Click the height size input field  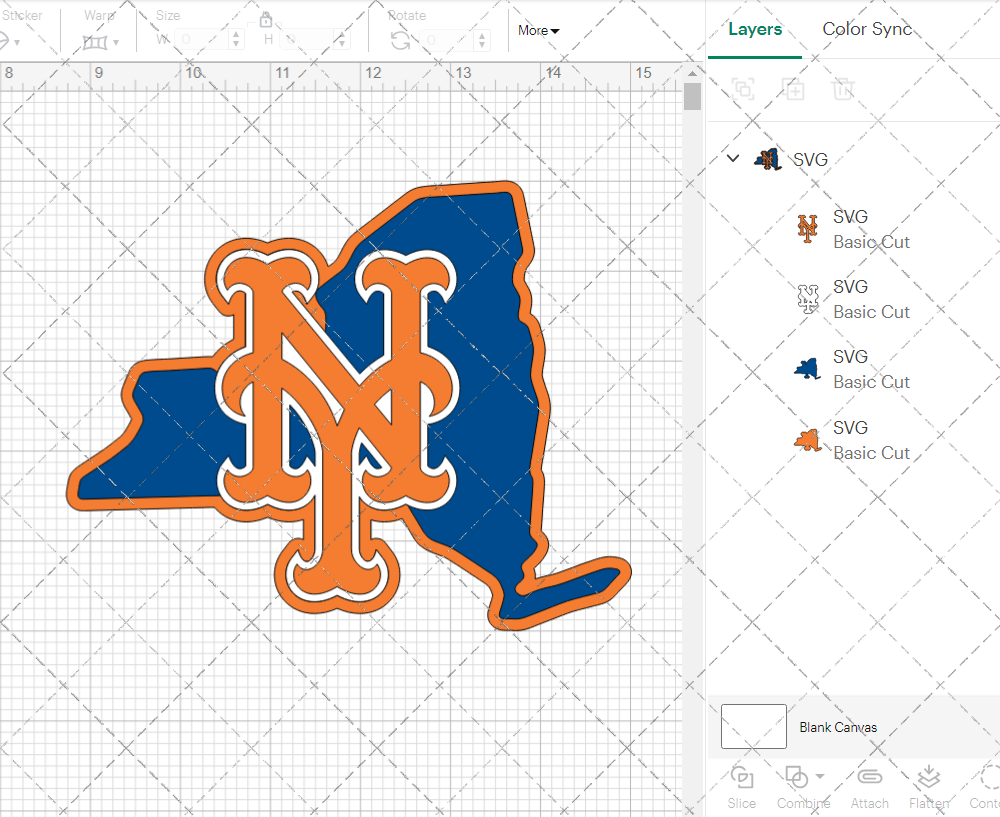click(307, 40)
